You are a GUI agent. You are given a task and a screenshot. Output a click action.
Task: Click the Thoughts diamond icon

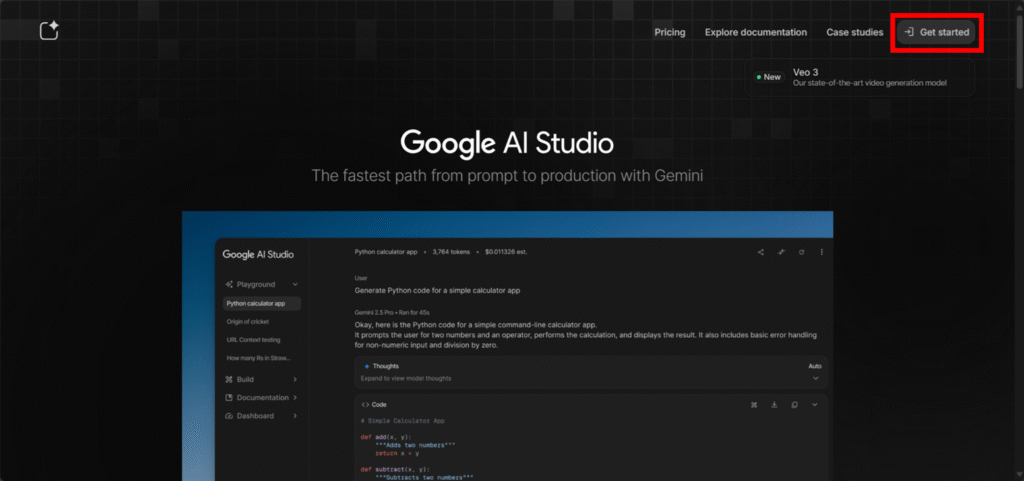[367, 366]
